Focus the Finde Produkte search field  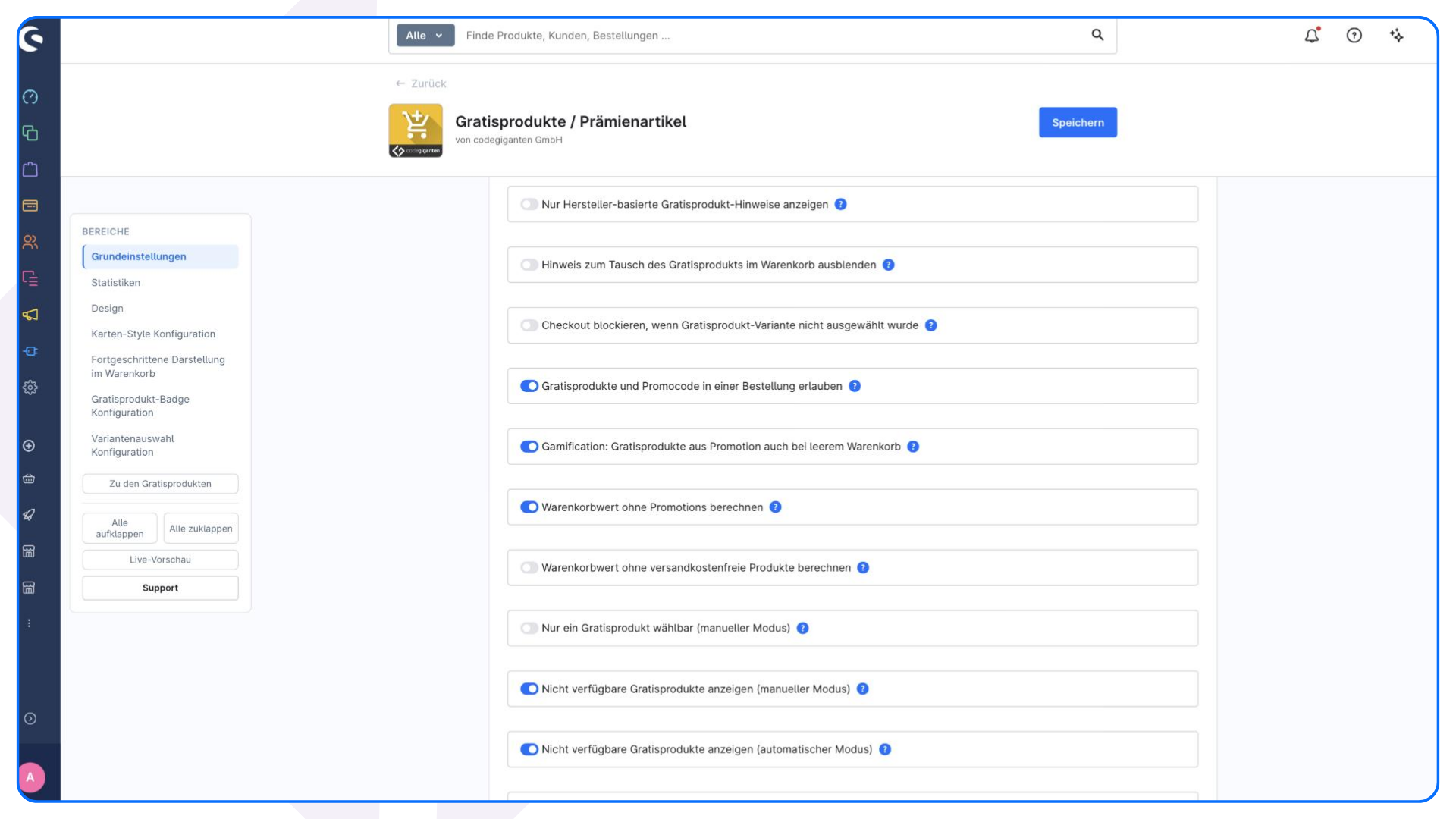point(773,36)
